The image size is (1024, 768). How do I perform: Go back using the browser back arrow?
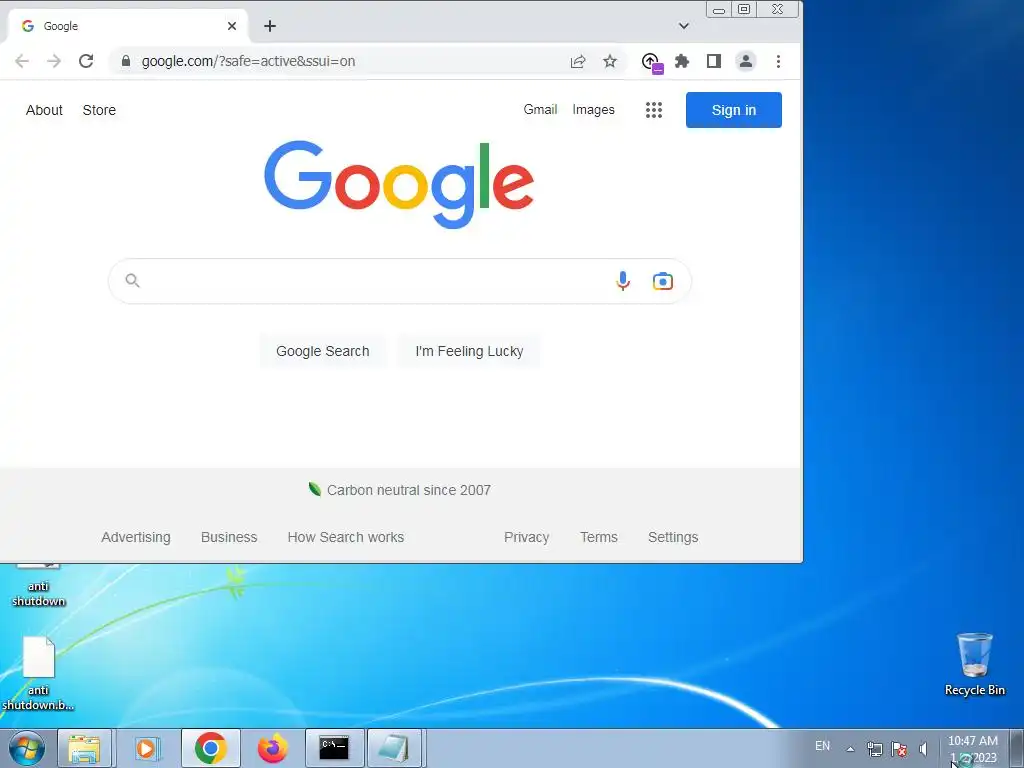22,61
